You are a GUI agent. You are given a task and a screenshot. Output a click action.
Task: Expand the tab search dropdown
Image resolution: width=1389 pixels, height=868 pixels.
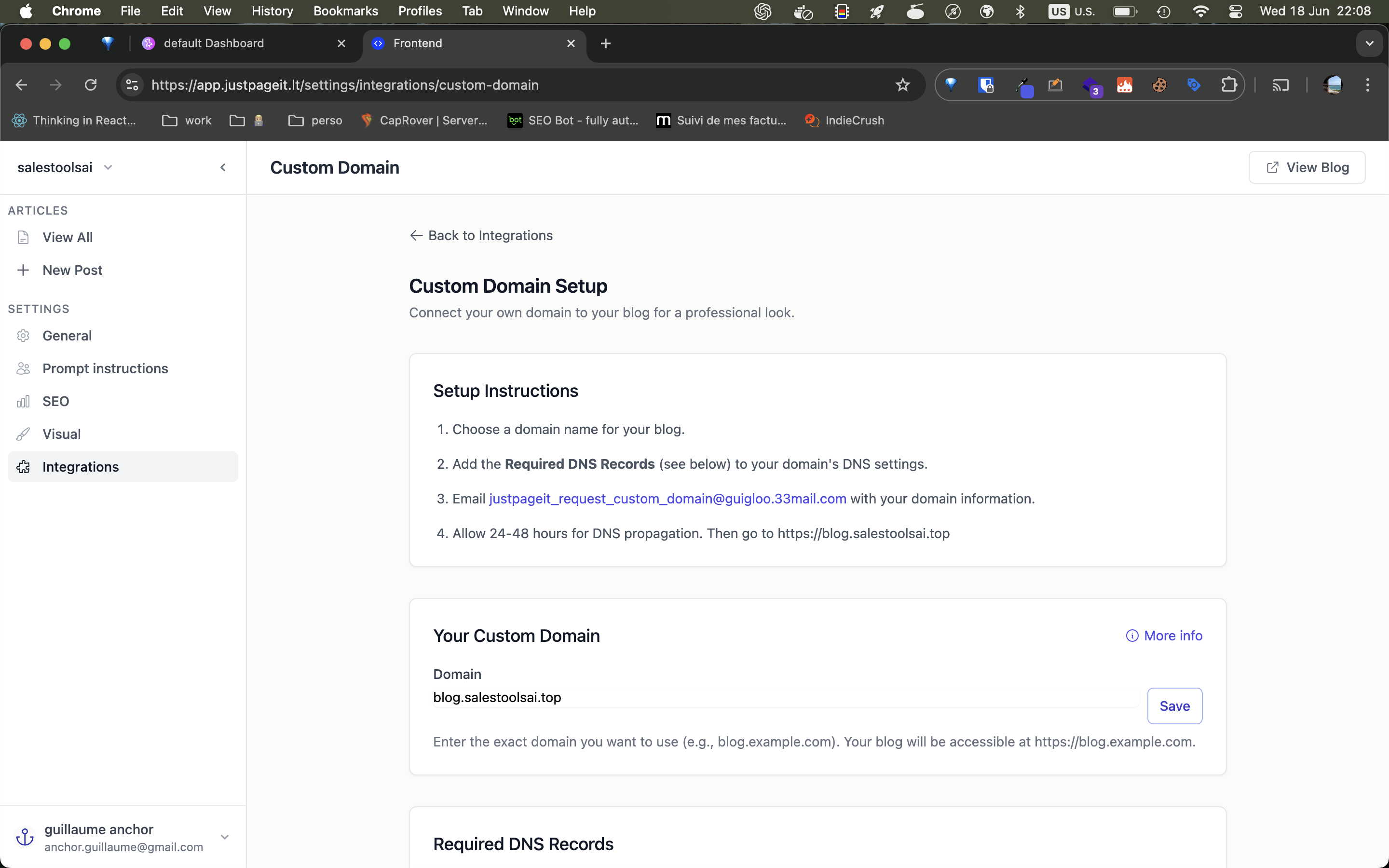[1370, 43]
